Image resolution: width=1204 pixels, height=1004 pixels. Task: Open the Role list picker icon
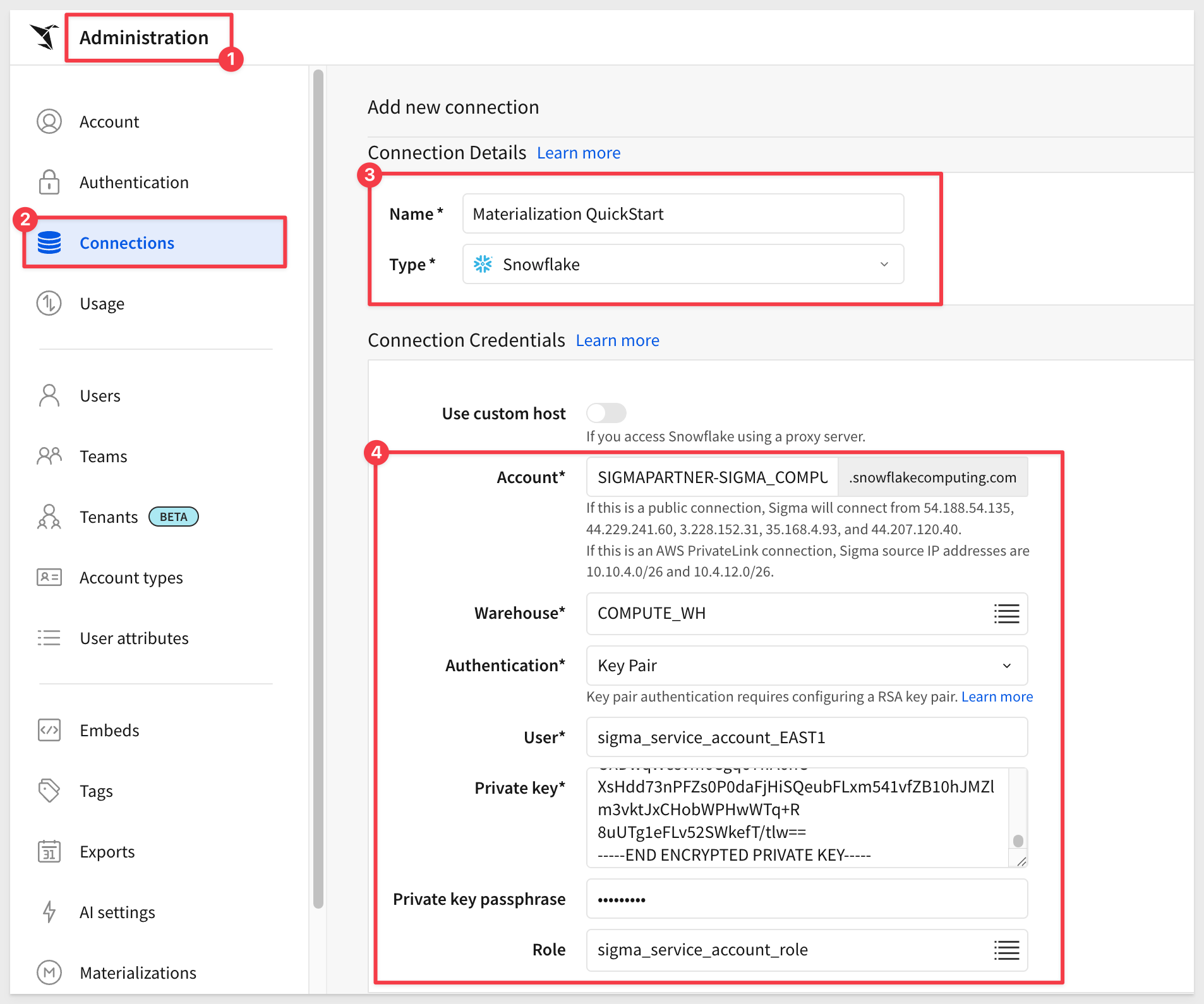coord(1006,950)
